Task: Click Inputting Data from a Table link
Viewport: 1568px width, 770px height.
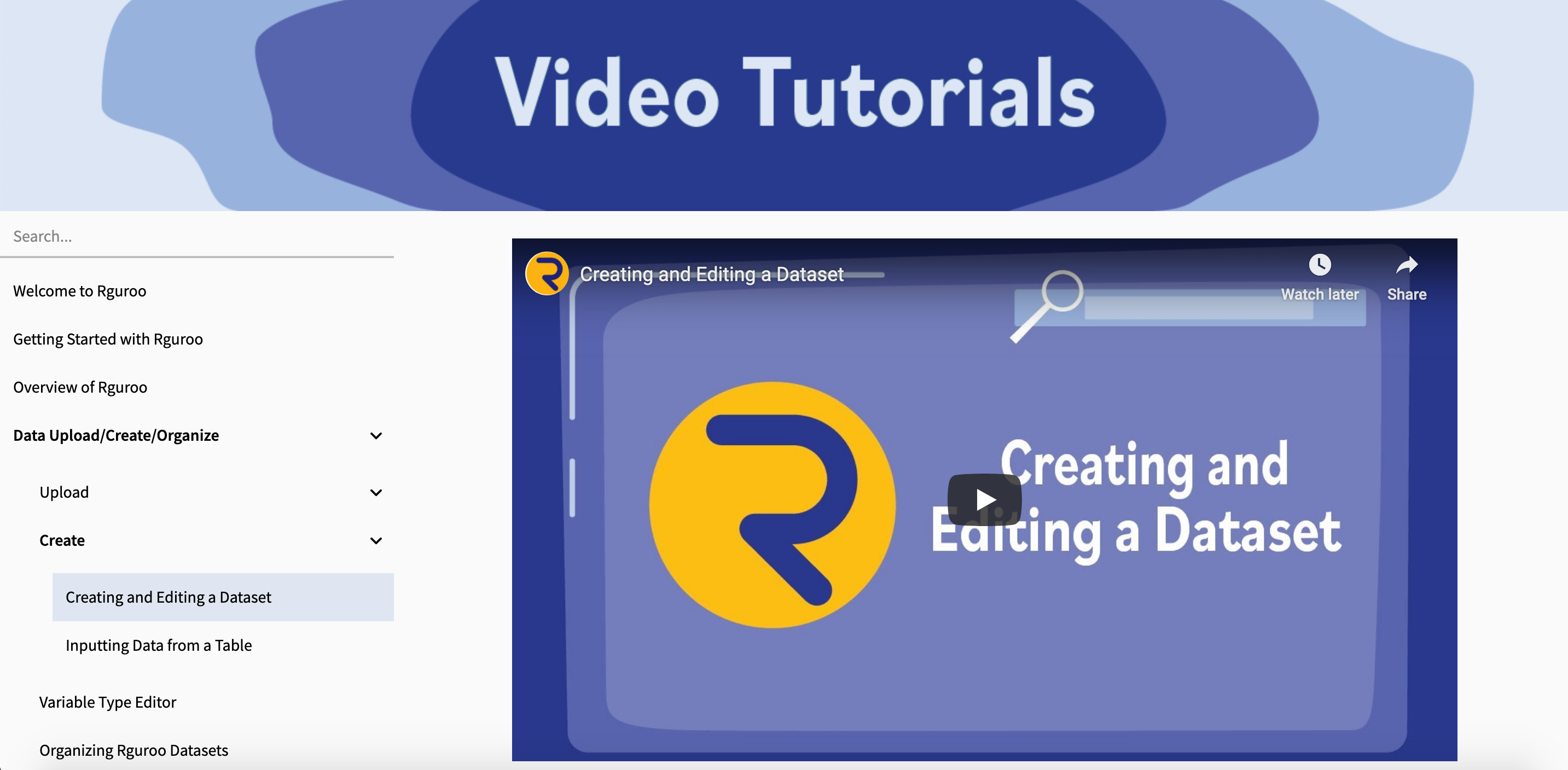Action: [159, 644]
